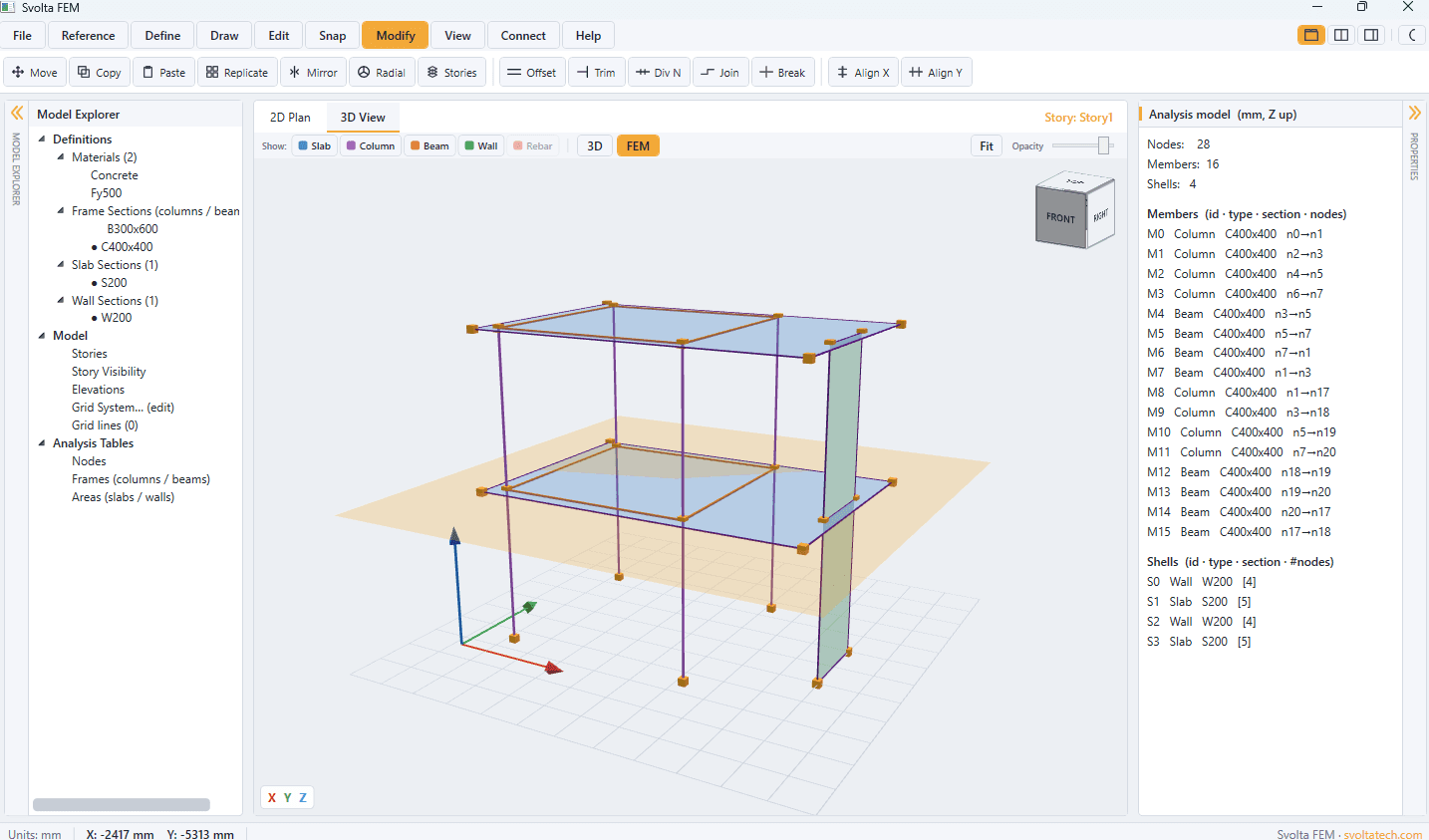Toggle Slab visibility in Show bar
Viewport: 1429px width, 840px height.
coord(314,145)
